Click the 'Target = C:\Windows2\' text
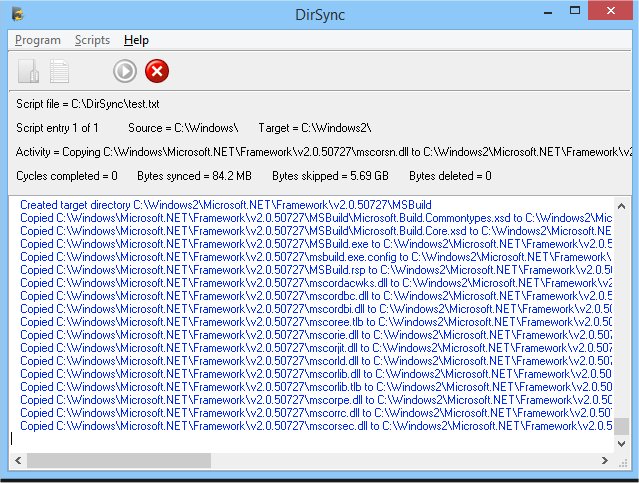The width and height of the screenshot is (639, 483). click(315, 128)
